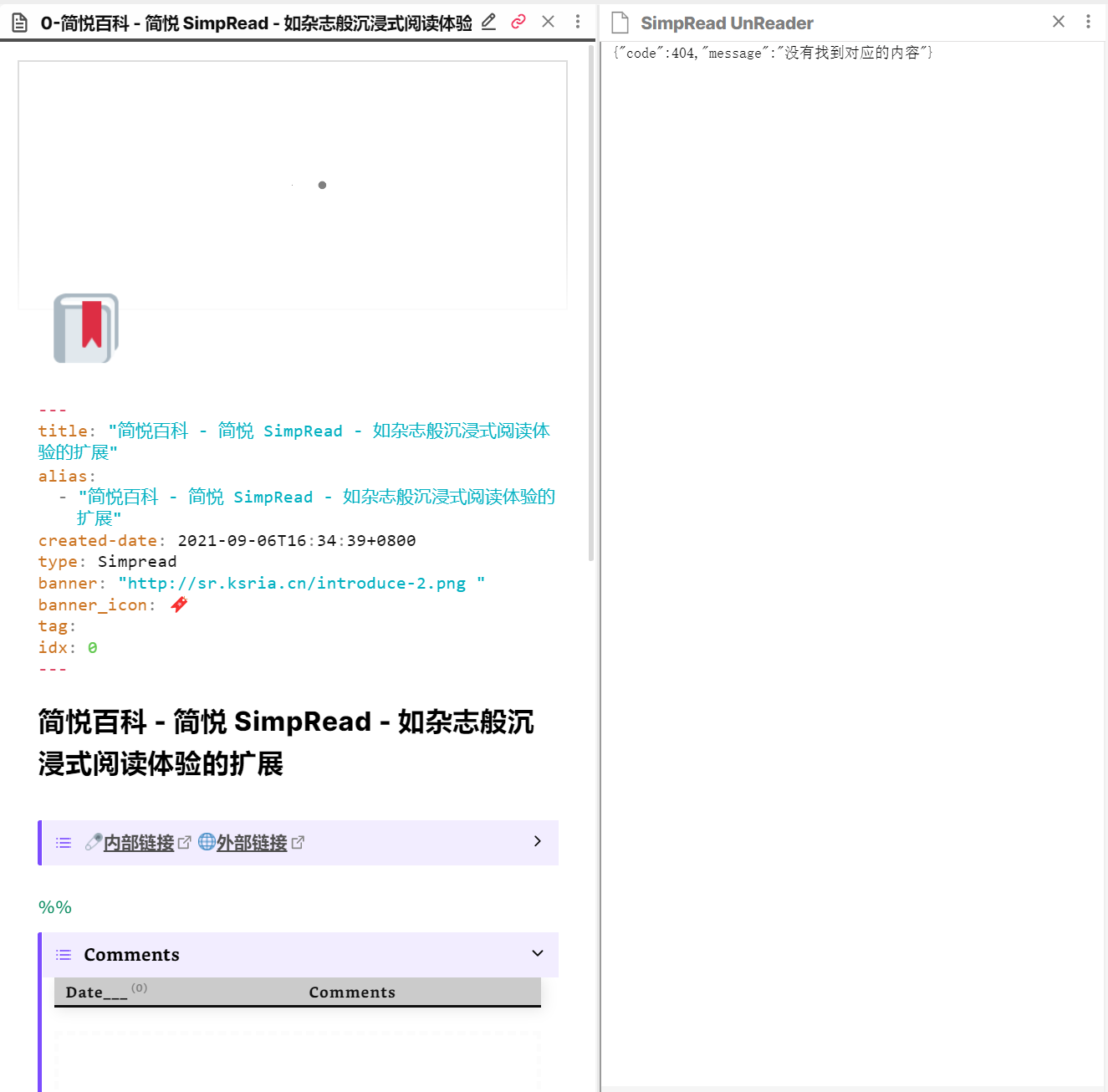Close the SimpRead UnReader pane
Screen dimensions: 1108x1092
[1059, 22]
